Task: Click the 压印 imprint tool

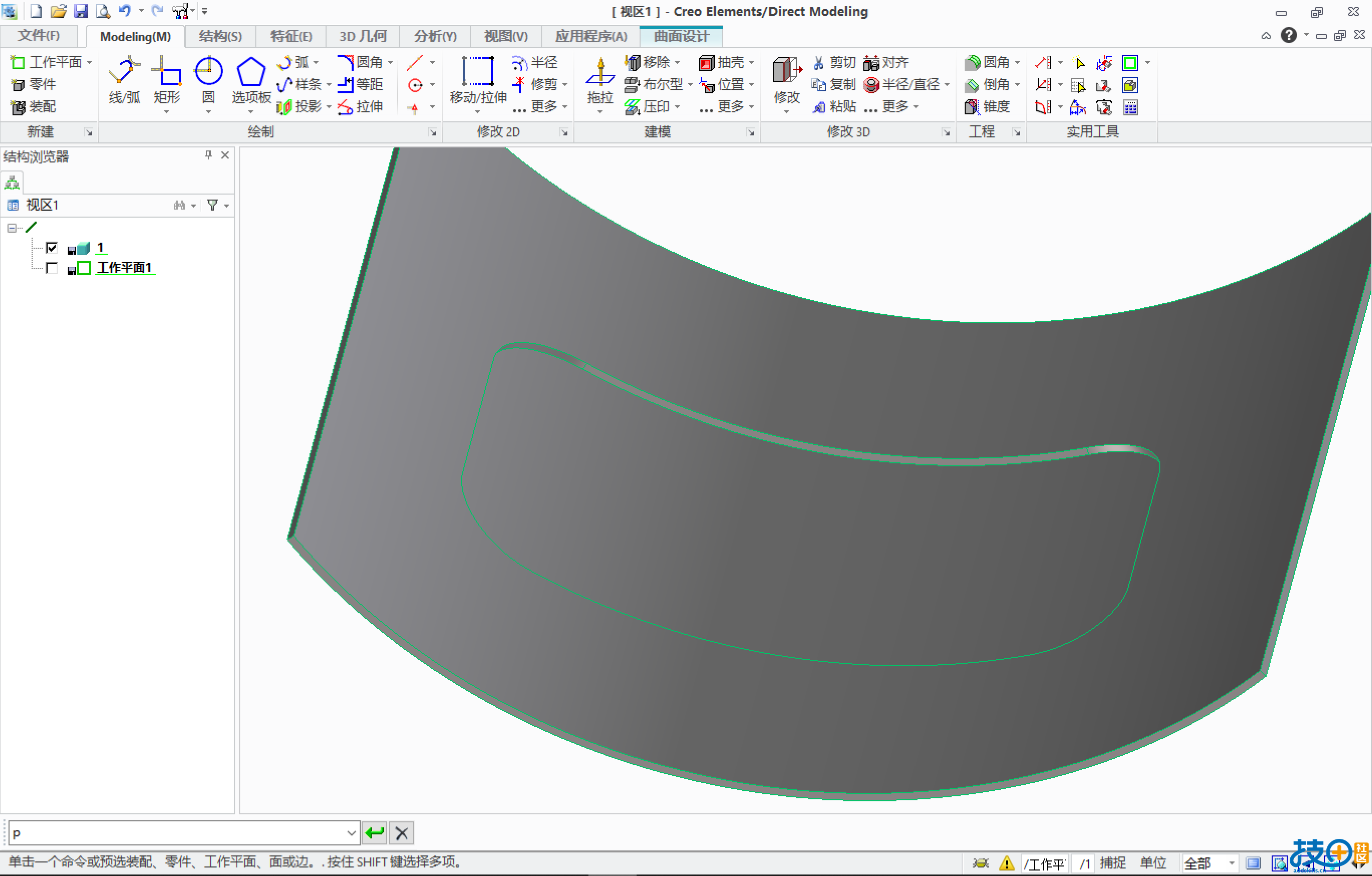Action: point(648,106)
